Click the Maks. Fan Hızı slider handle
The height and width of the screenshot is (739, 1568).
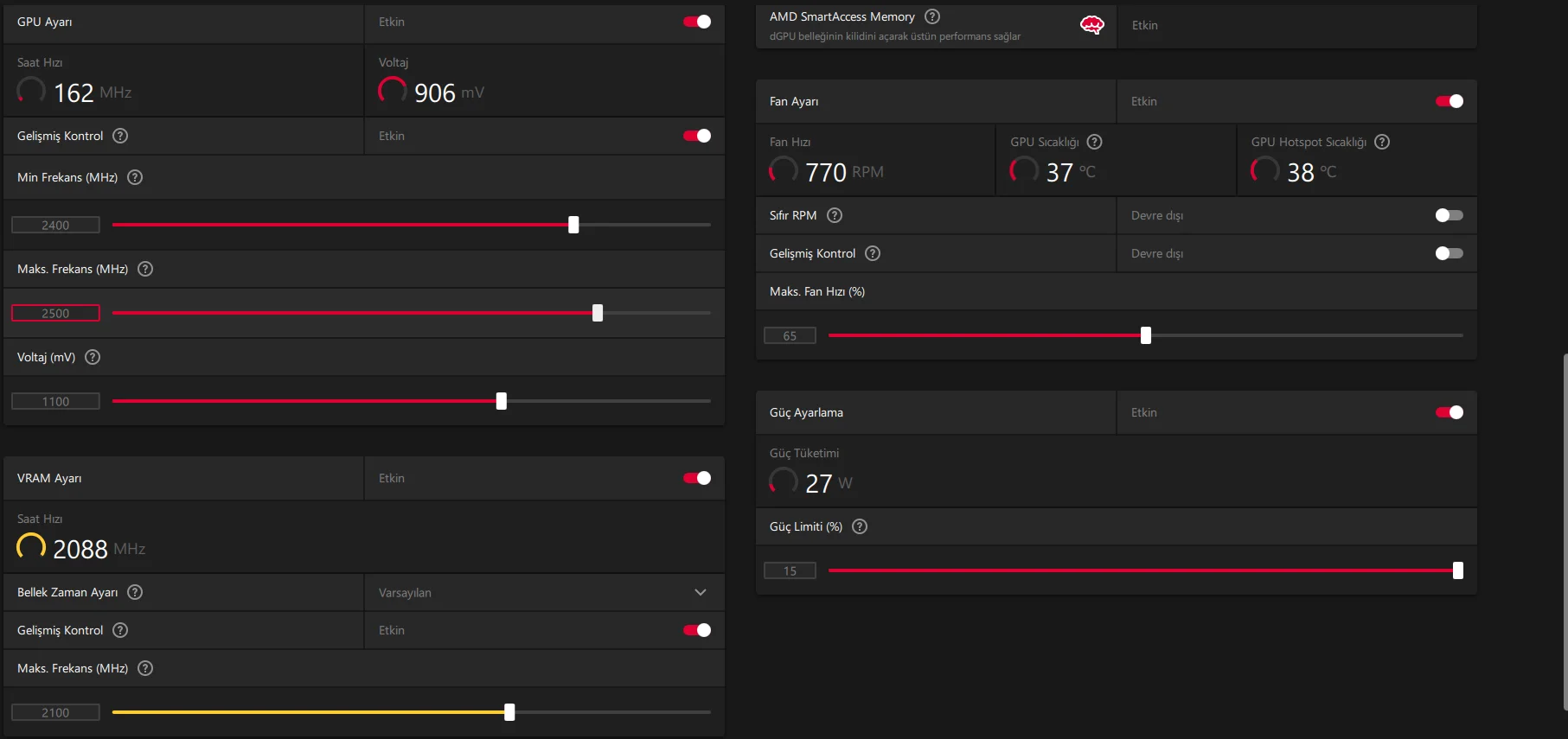(x=1146, y=335)
